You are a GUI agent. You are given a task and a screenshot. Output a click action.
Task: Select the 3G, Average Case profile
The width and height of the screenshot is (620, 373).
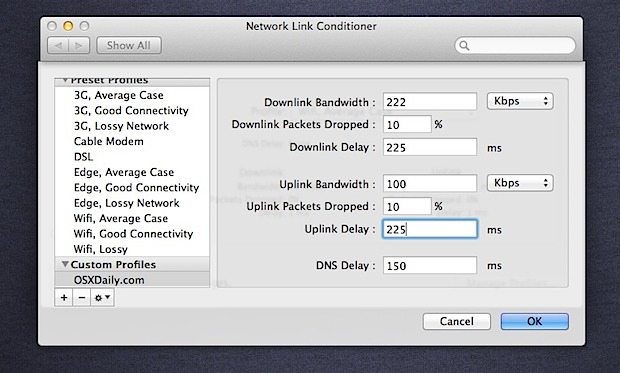coord(132,95)
